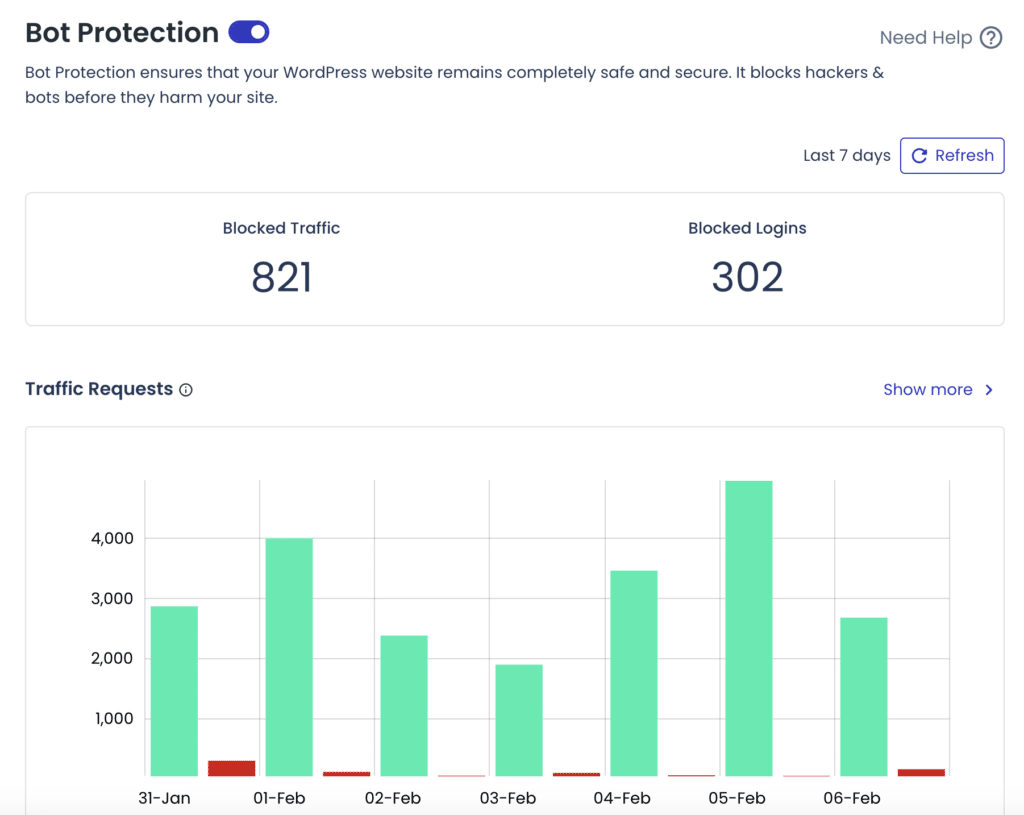Click the Blocked Logins value 302
The height and width of the screenshot is (815, 1024).
click(x=747, y=277)
